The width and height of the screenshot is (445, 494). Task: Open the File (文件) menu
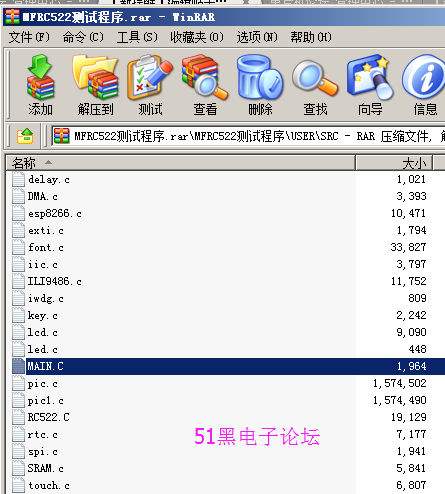click(29, 37)
